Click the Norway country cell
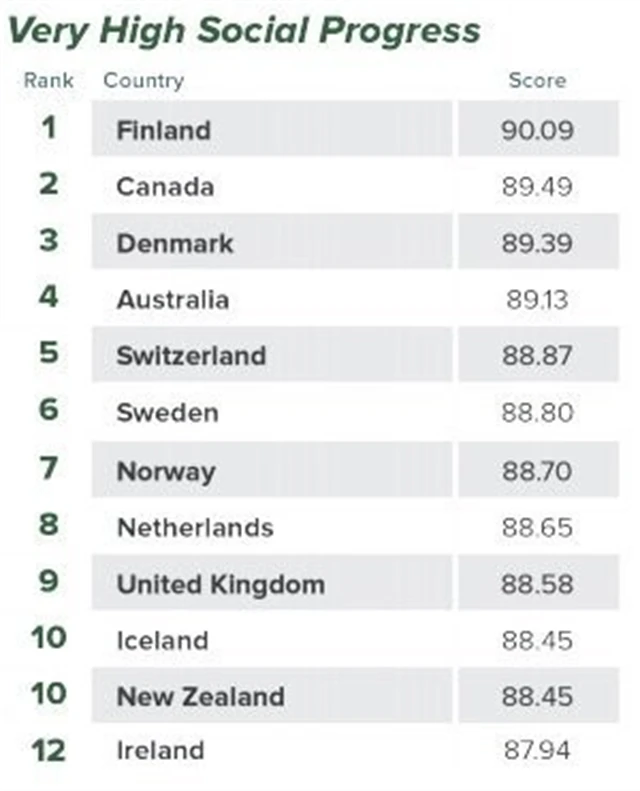 166,470
